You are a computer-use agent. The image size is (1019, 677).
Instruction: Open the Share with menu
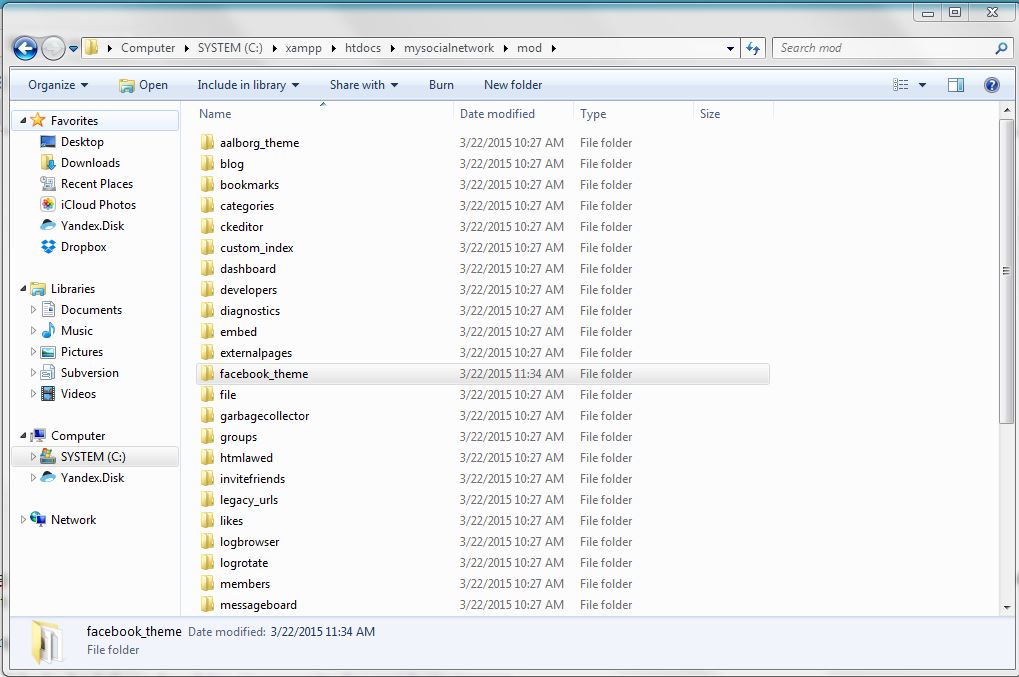[364, 85]
